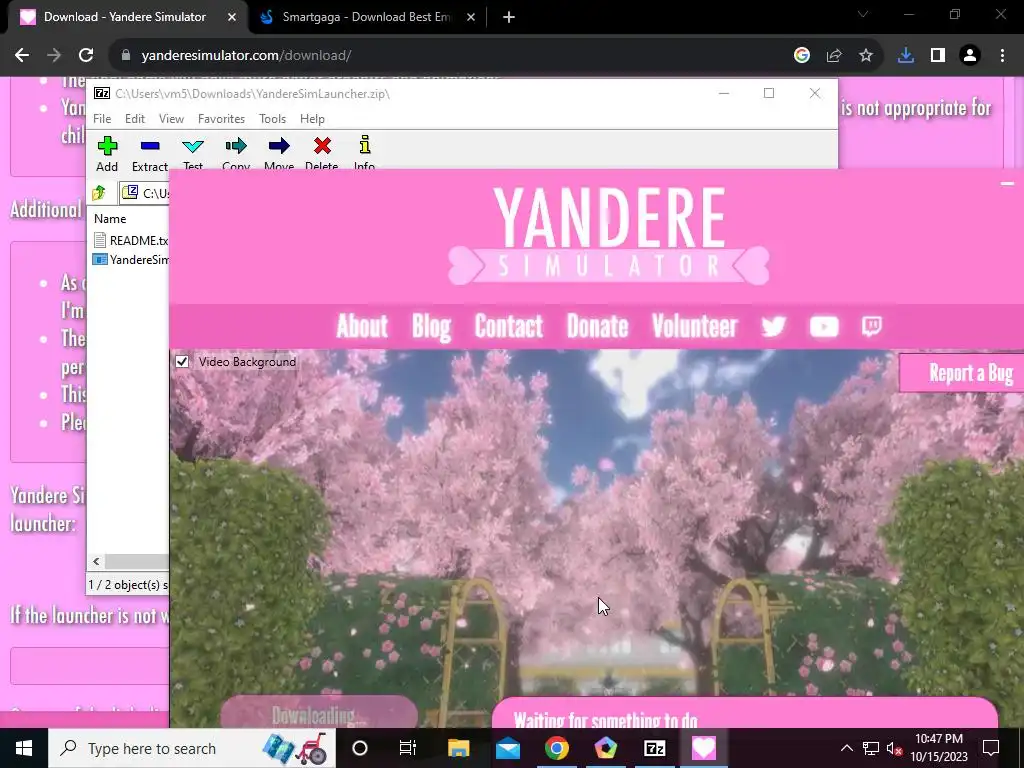Open the launcher's Twitch icon
This screenshot has width=1024, height=768.
(x=871, y=326)
